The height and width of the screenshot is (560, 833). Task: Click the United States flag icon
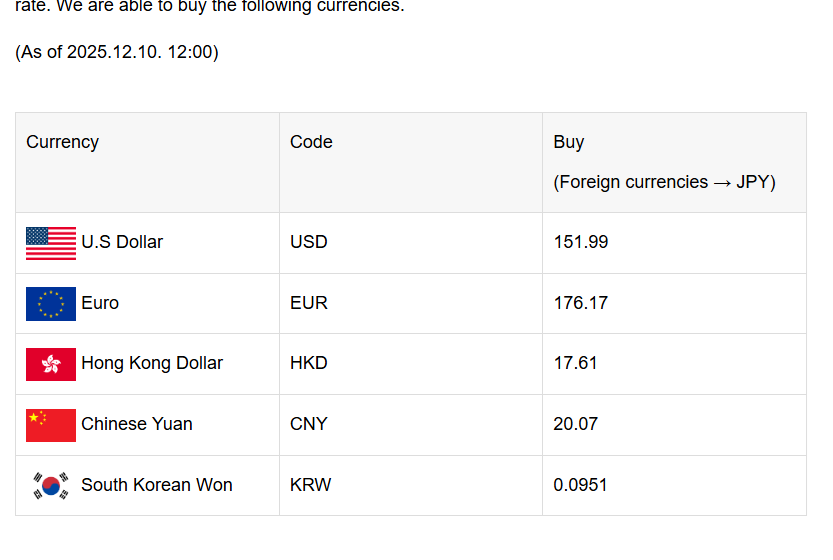tap(51, 243)
